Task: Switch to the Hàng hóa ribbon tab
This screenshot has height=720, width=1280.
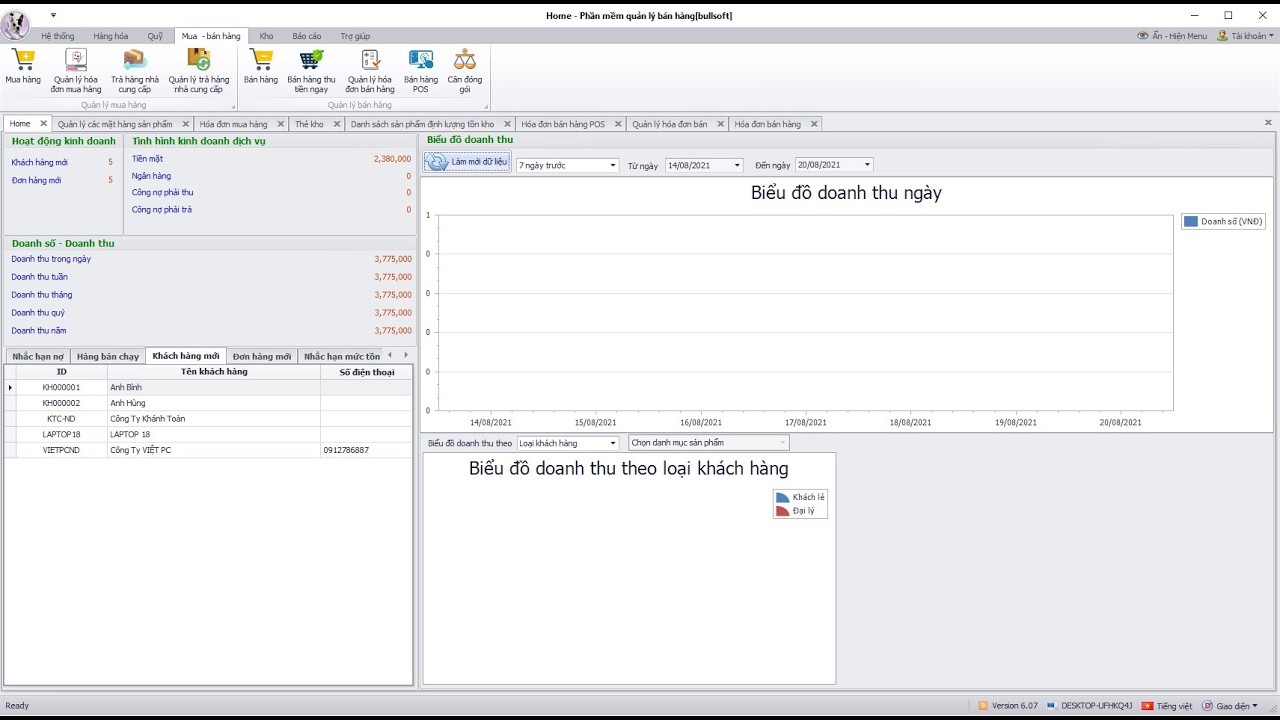Action: click(x=111, y=36)
